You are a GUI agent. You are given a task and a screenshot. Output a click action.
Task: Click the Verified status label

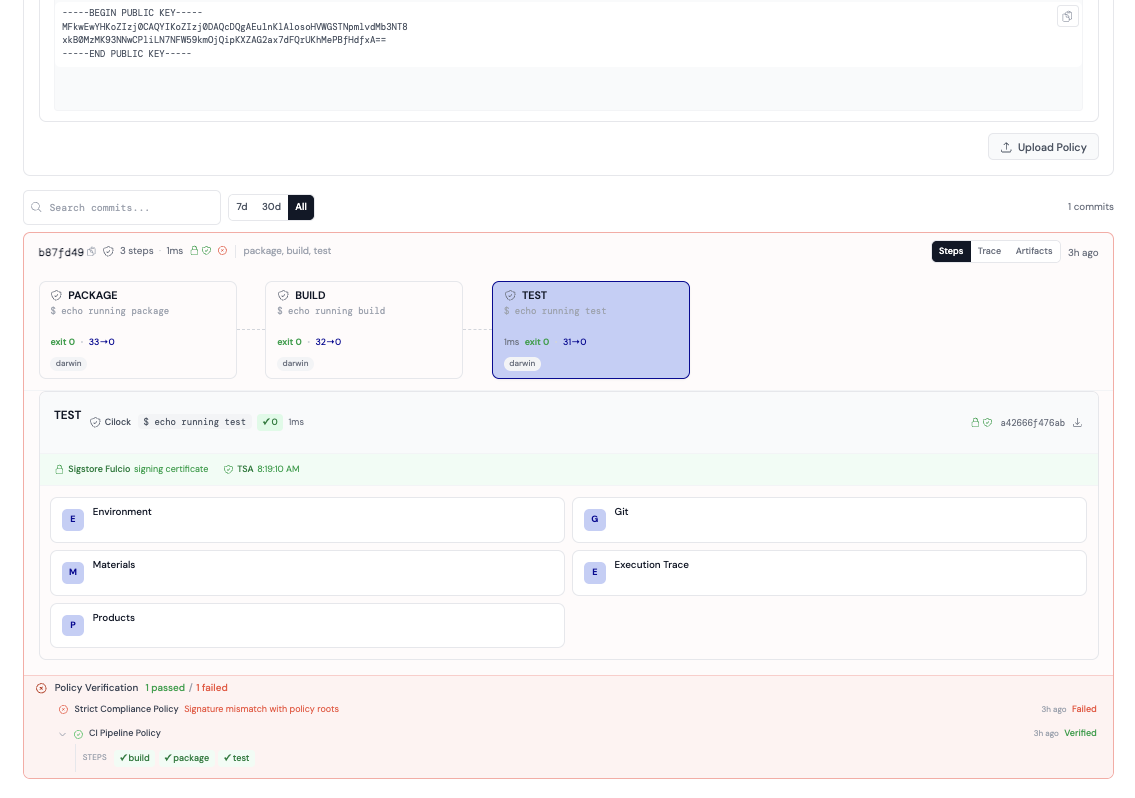point(1080,734)
